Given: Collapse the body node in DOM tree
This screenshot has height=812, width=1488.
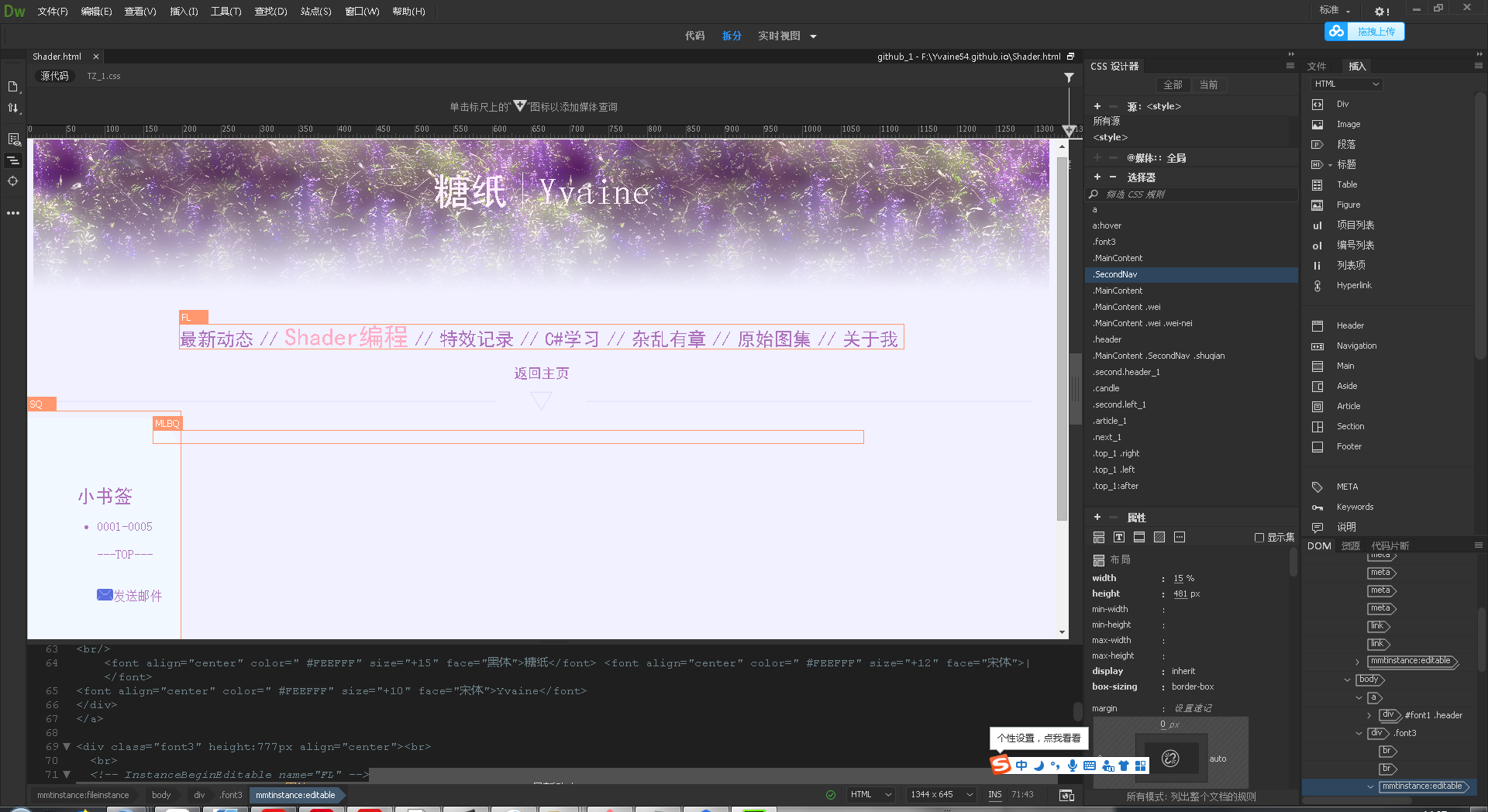Looking at the screenshot, I should [x=1347, y=680].
